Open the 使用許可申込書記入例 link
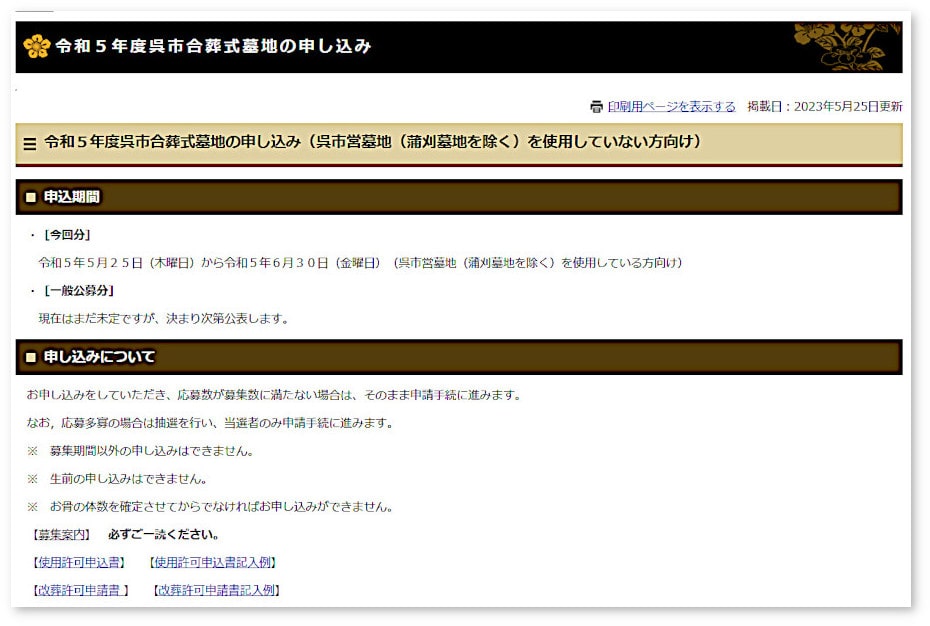930x626 pixels. click(x=212, y=563)
